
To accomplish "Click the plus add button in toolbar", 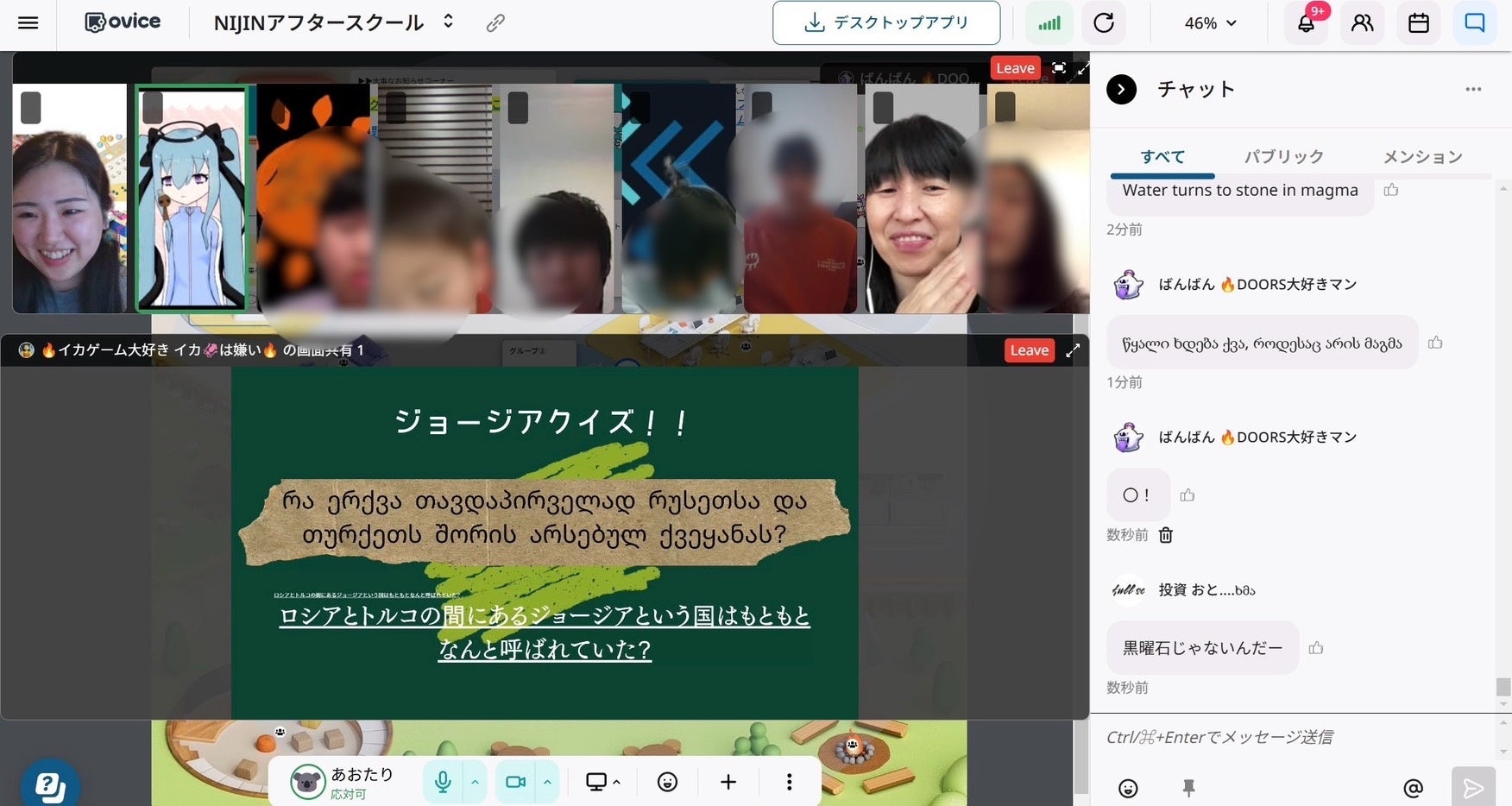I will pyautogui.click(x=728, y=782).
